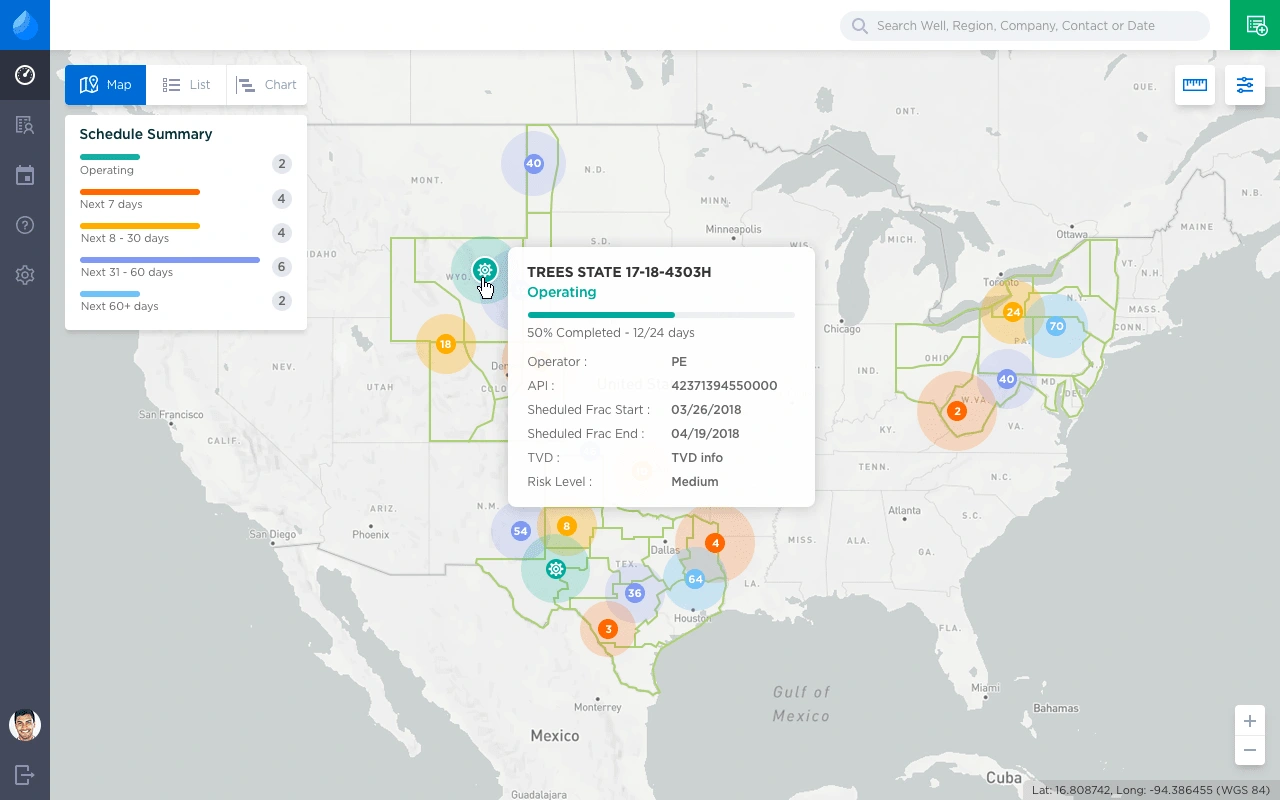This screenshot has height=800, width=1280.
Task: Click the operating well gear marker in West Texas
Action: [x=556, y=569]
